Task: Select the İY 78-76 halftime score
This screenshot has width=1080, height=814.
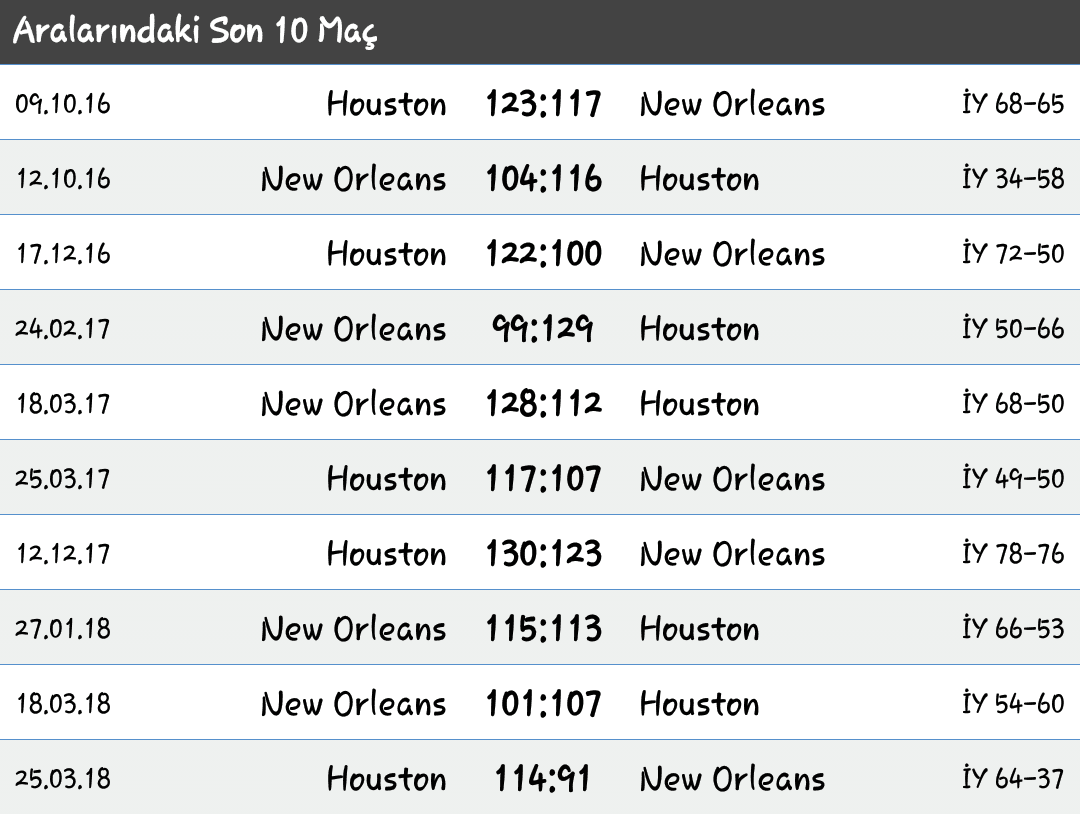Action: pos(1013,554)
